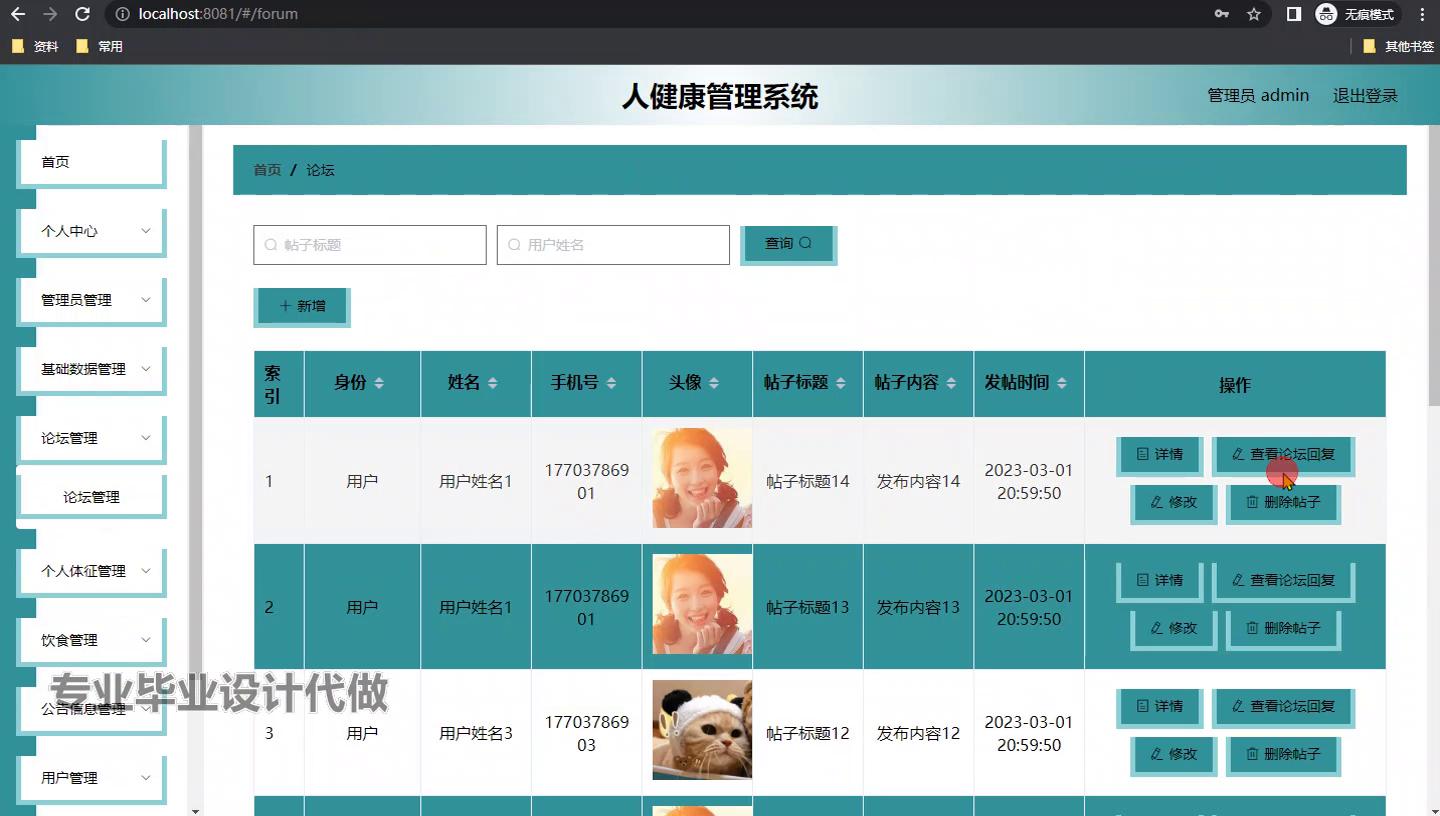
Task: Click 退出登录 to log out
Action: (1365, 96)
